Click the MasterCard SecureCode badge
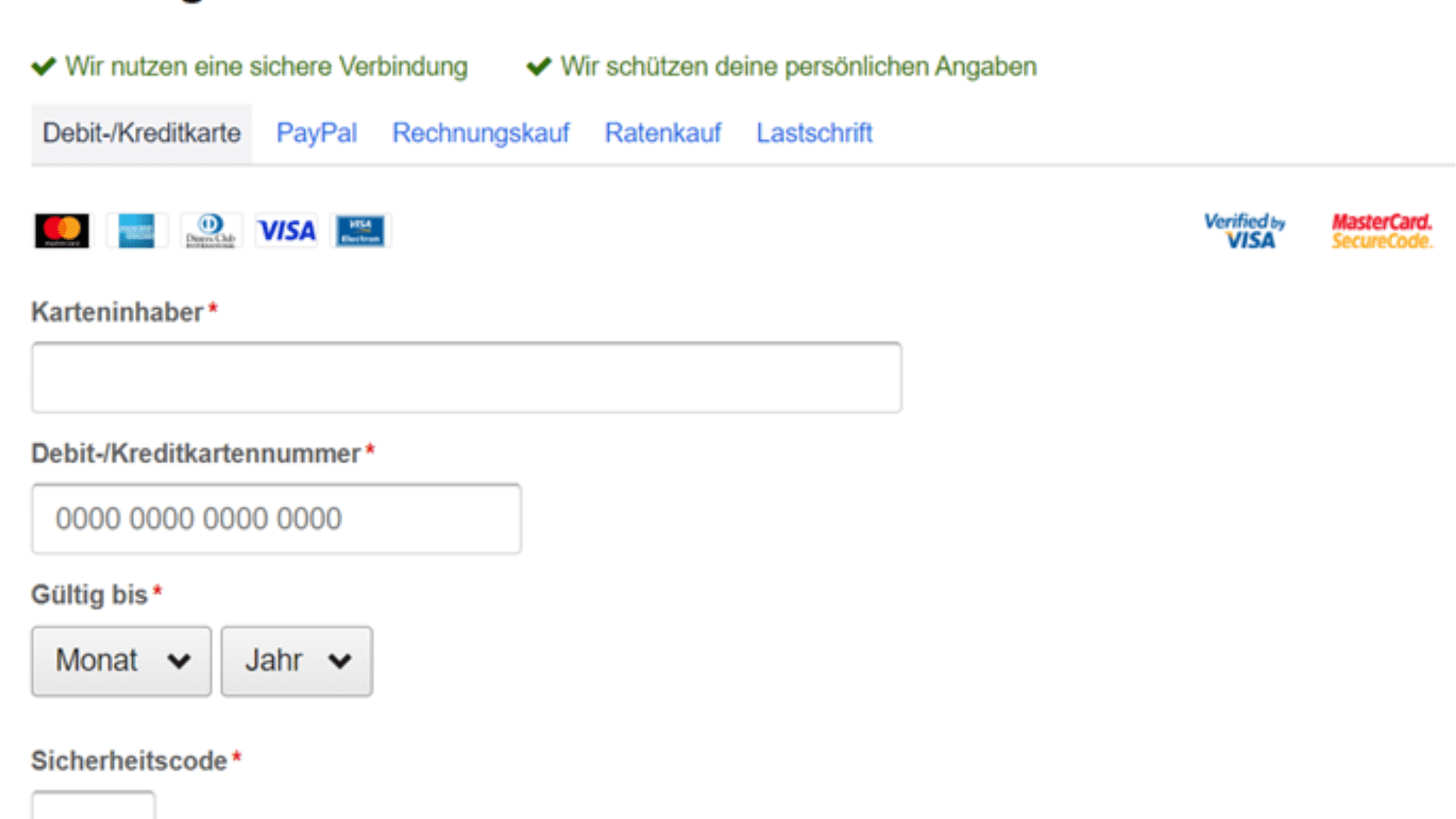The width and height of the screenshot is (1456, 819). pyautogui.click(x=1382, y=231)
